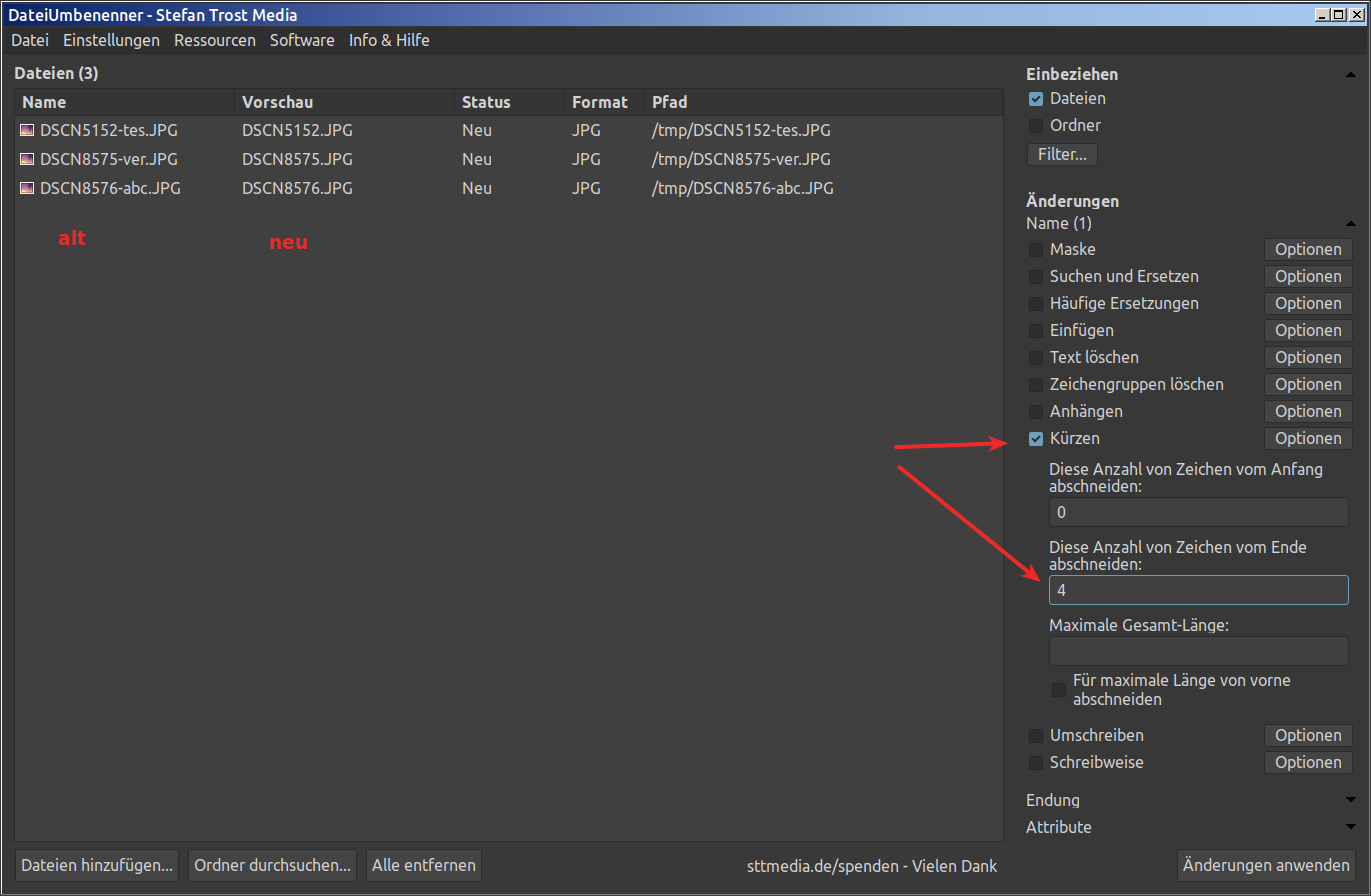Expand the Attribute section
This screenshot has width=1371, height=896.
point(1351,827)
